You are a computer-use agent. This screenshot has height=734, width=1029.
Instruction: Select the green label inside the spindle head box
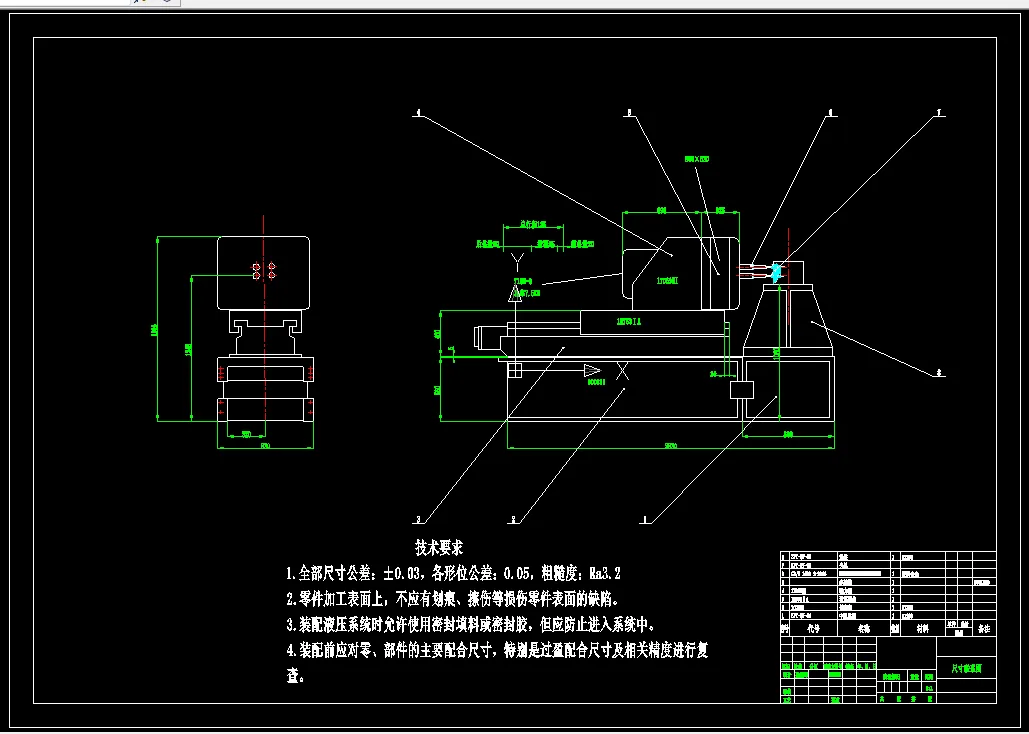coord(667,280)
